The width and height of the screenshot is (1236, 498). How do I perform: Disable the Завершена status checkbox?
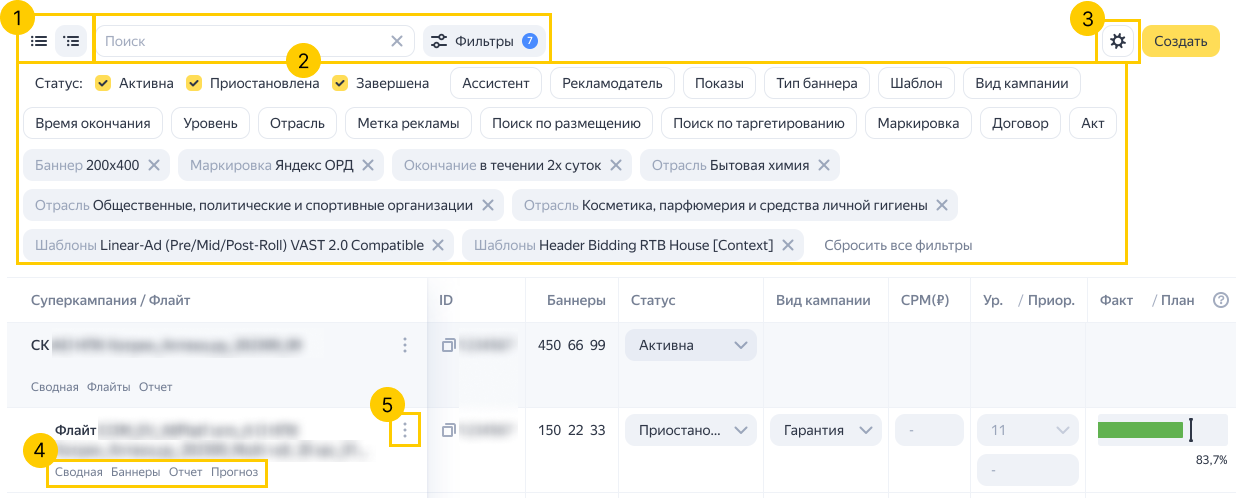click(340, 83)
